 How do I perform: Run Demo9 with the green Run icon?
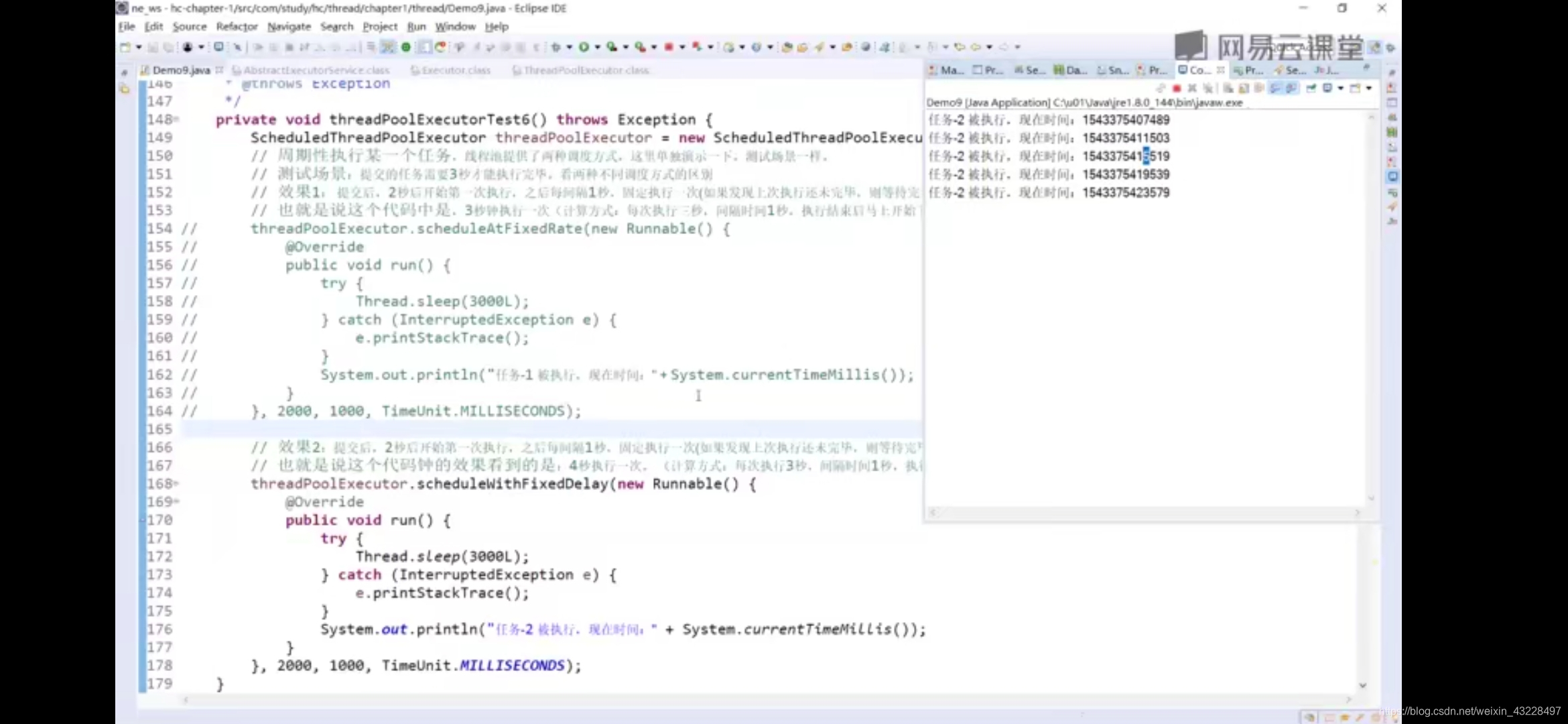584,47
